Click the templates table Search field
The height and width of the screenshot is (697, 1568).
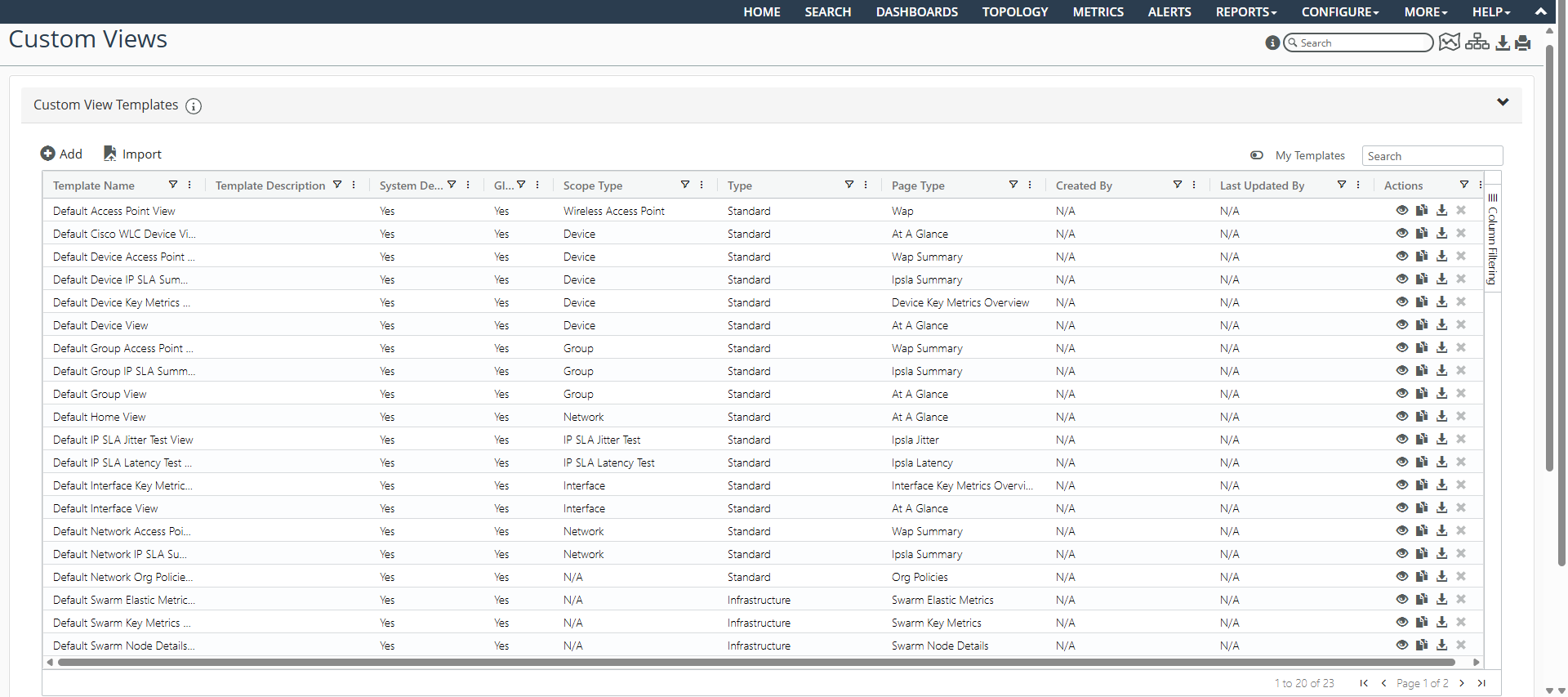point(1432,156)
